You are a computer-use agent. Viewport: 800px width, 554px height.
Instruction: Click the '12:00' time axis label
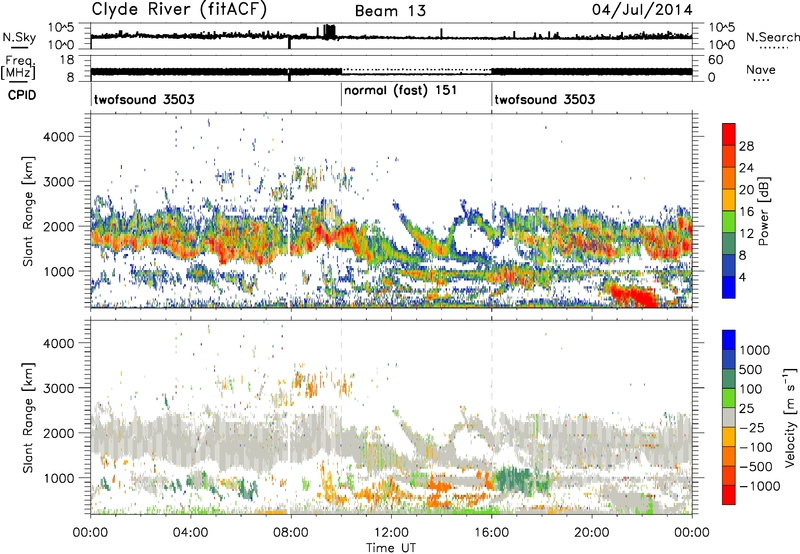click(391, 533)
